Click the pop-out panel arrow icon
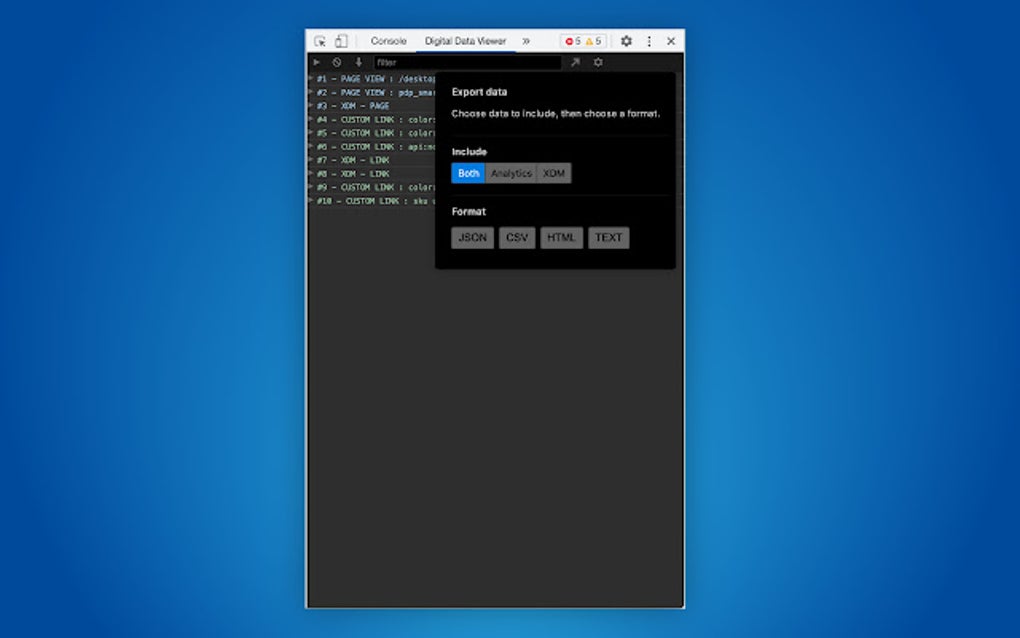The height and width of the screenshot is (638, 1020). click(575, 62)
